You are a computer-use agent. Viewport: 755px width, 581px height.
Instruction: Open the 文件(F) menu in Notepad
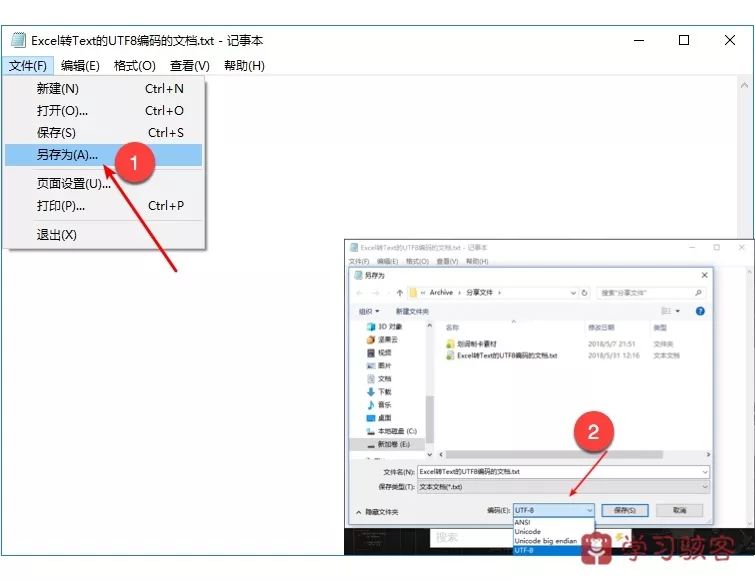point(27,65)
